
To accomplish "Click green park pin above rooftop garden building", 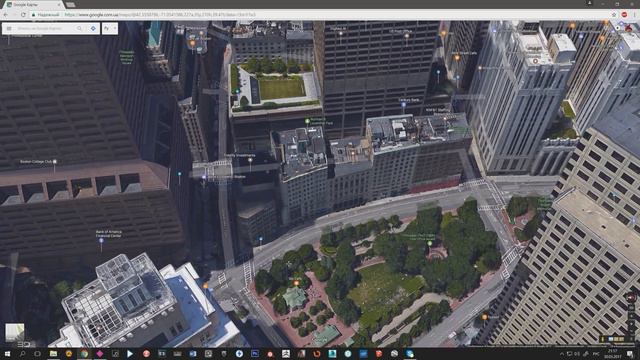I will (307, 121).
